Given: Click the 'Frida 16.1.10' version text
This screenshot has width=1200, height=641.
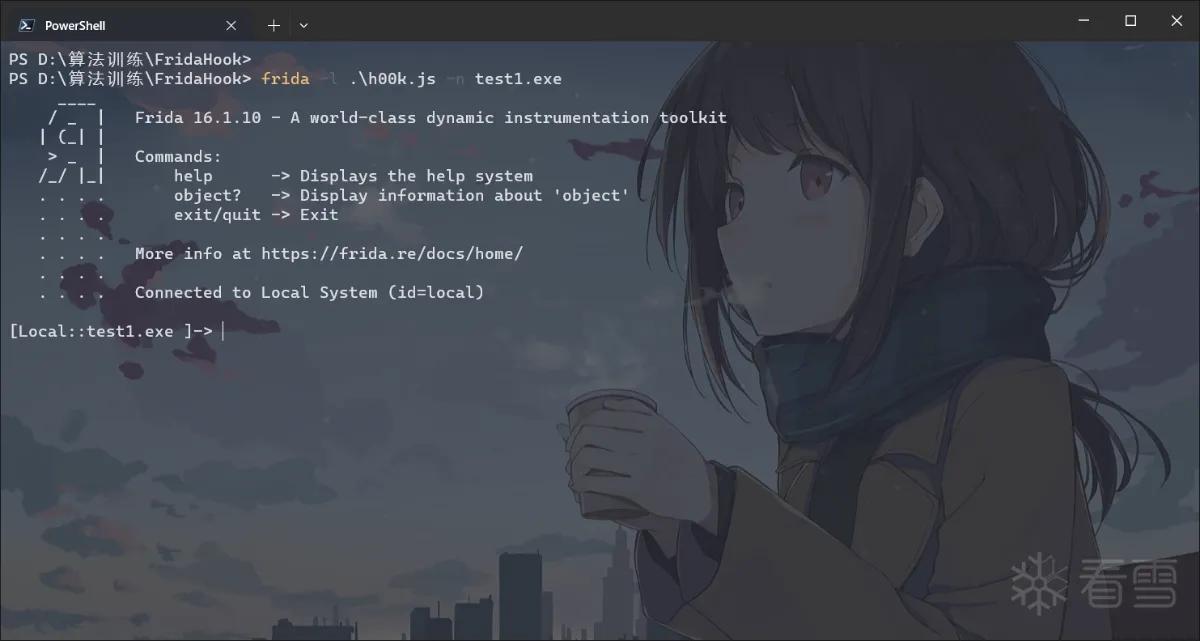Looking at the screenshot, I should (x=198, y=117).
